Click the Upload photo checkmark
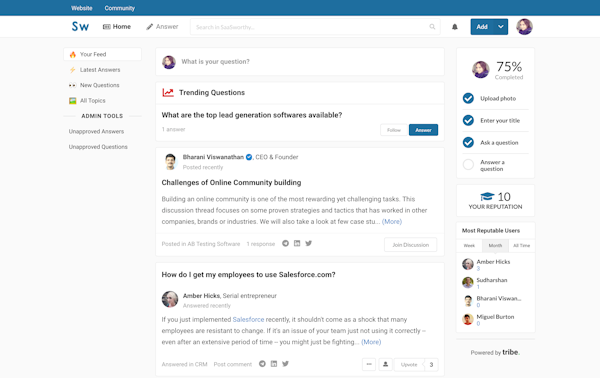Image resolution: width=600 pixels, height=378 pixels. [x=468, y=98]
